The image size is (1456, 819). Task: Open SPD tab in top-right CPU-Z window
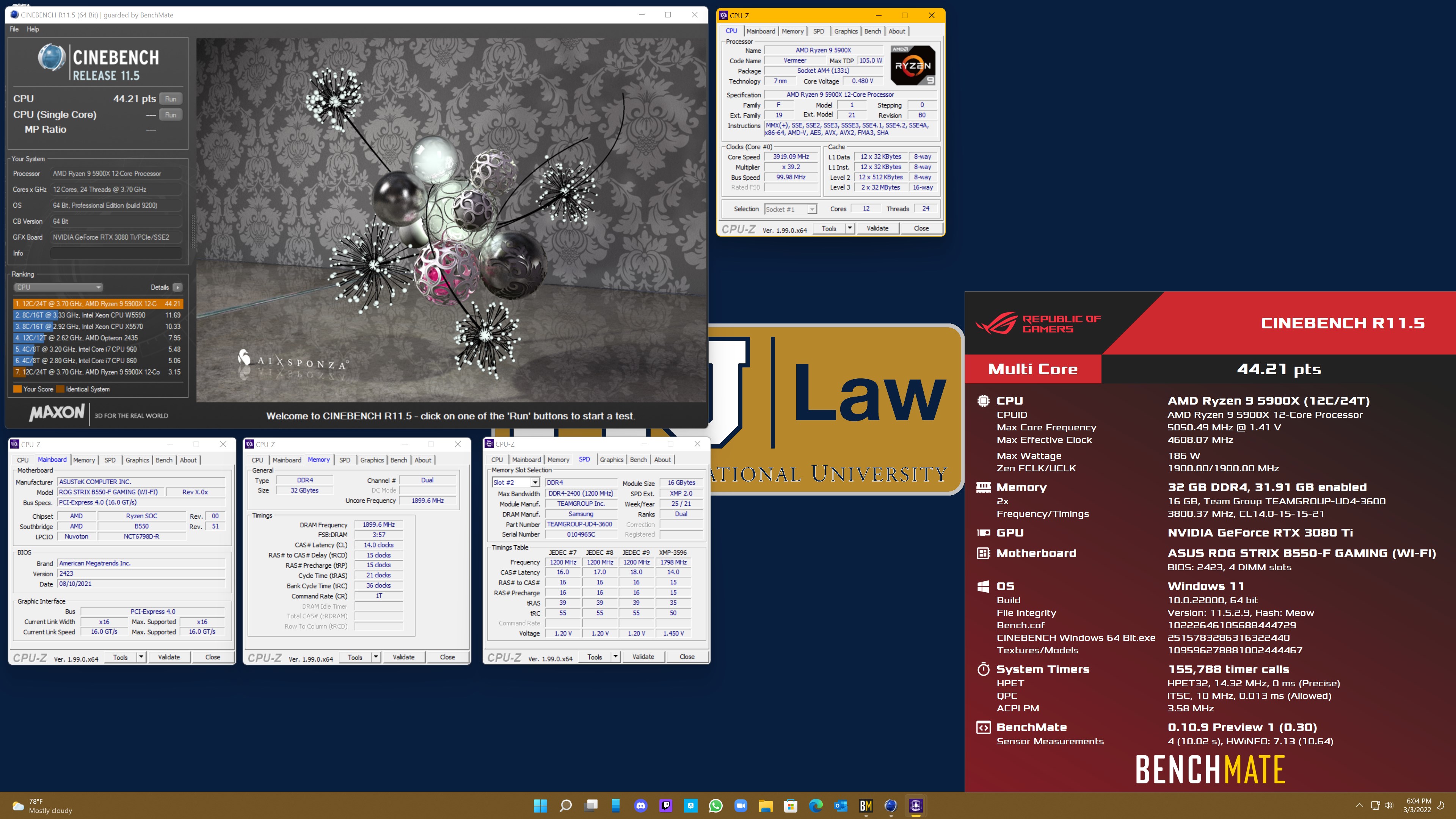(x=818, y=31)
